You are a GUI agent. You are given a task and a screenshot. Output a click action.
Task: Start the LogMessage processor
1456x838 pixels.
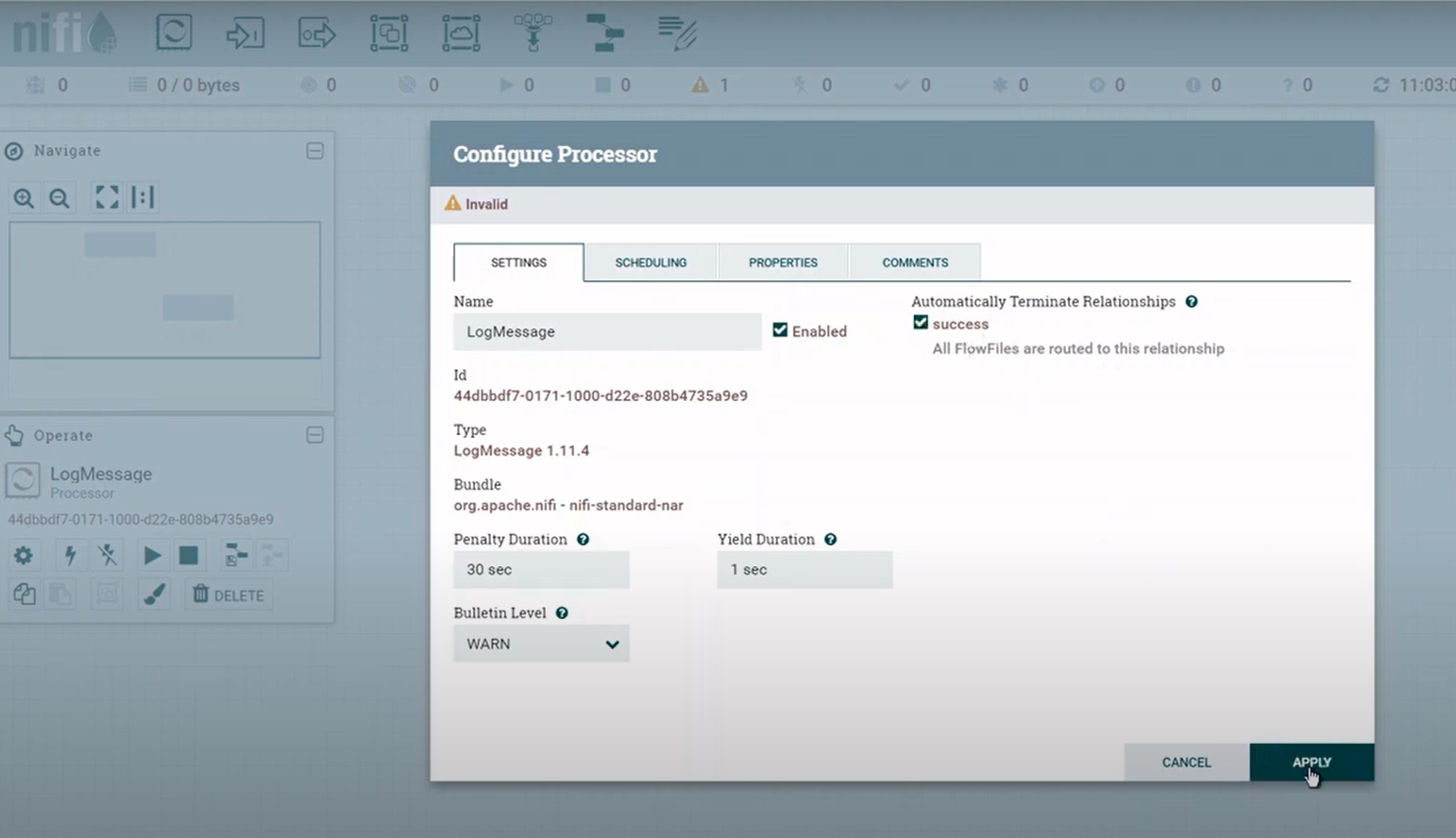pyautogui.click(x=151, y=555)
